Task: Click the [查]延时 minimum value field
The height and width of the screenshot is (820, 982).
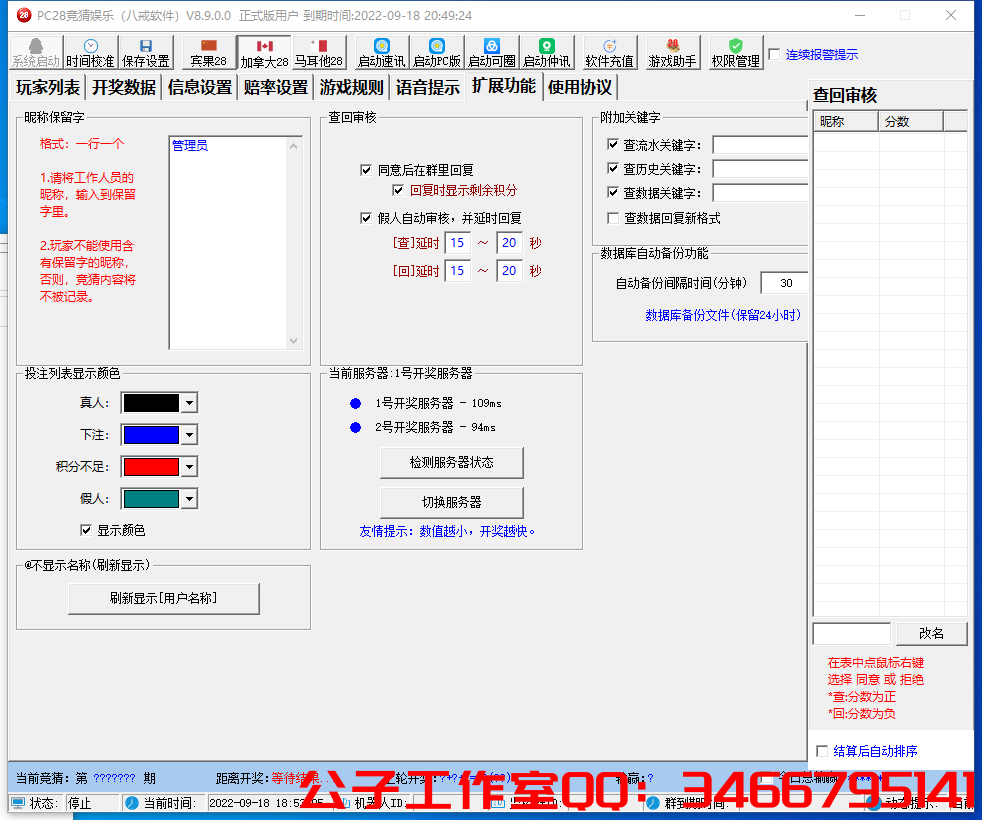Action: [x=457, y=242]
